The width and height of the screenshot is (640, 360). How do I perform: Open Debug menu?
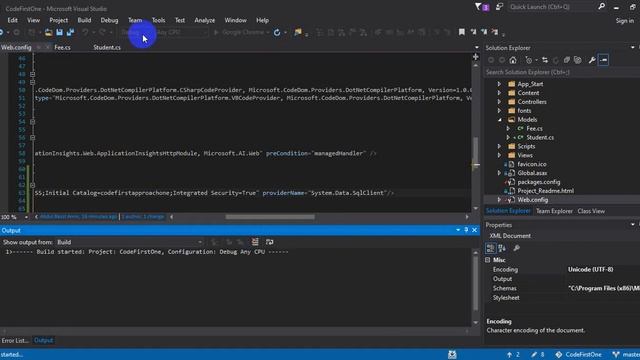pos(109,20)
